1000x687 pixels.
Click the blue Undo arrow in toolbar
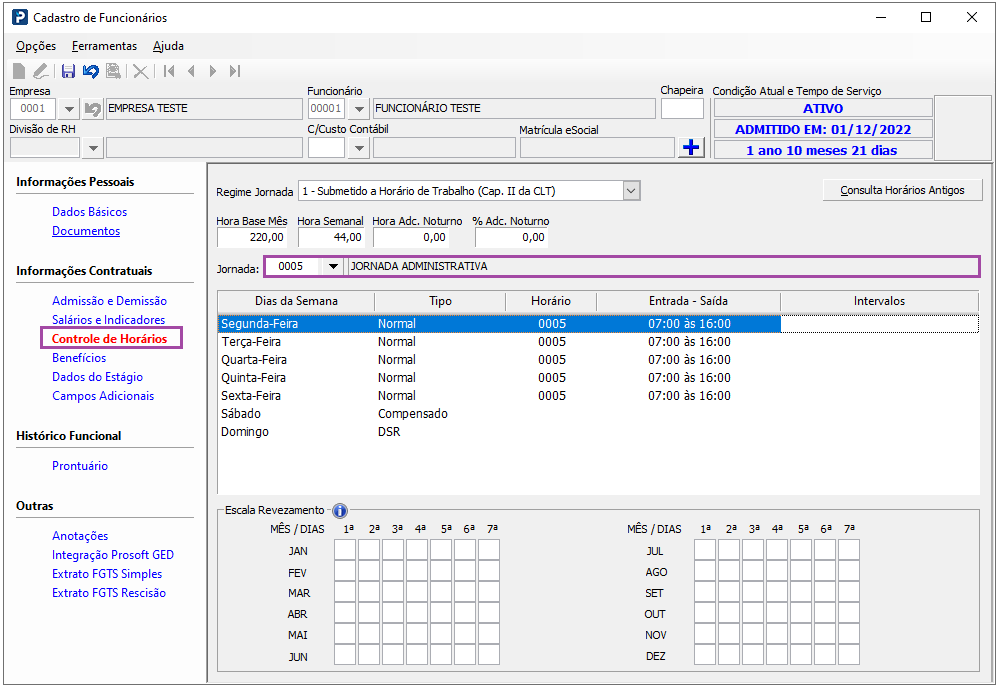tap(91, 71)
